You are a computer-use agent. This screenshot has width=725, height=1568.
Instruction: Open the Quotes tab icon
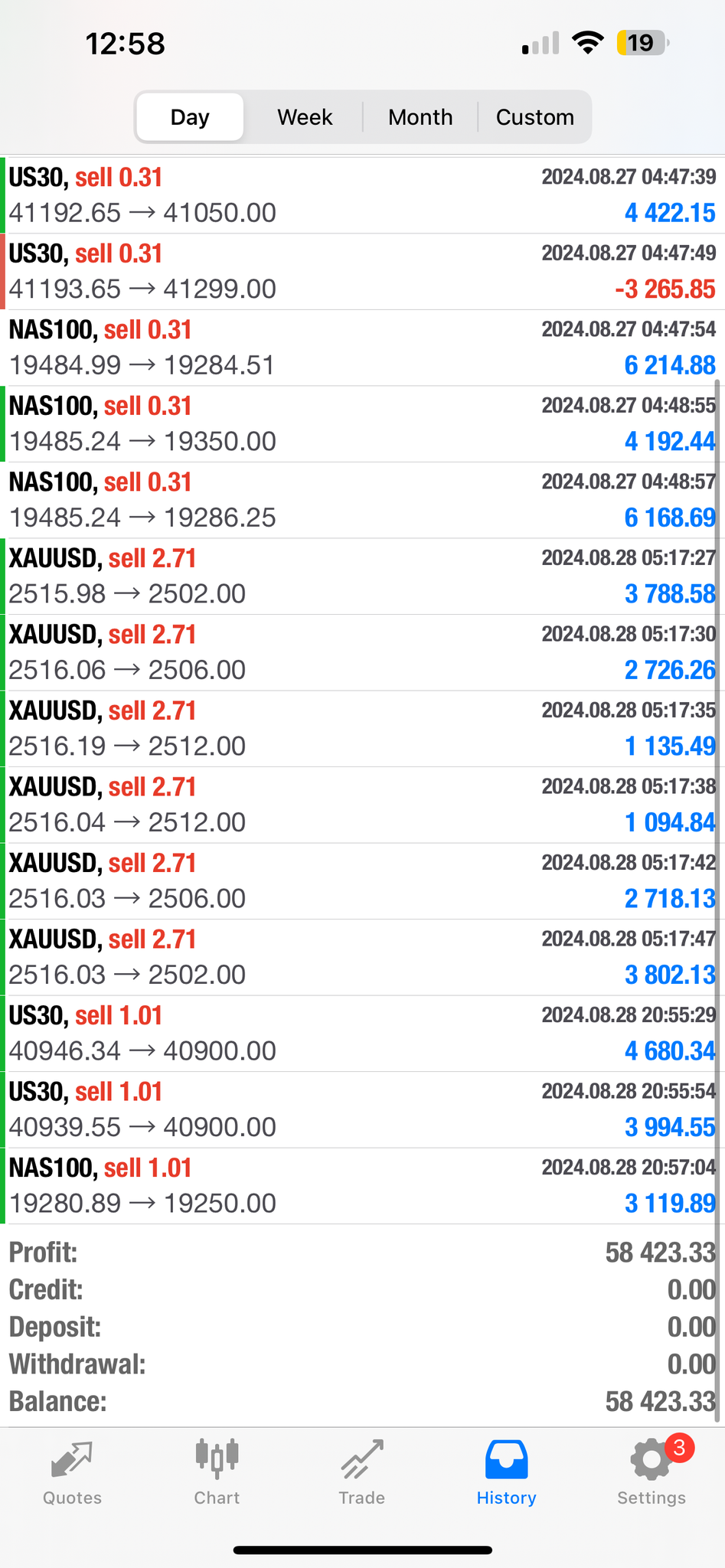tap(72, 1459)
